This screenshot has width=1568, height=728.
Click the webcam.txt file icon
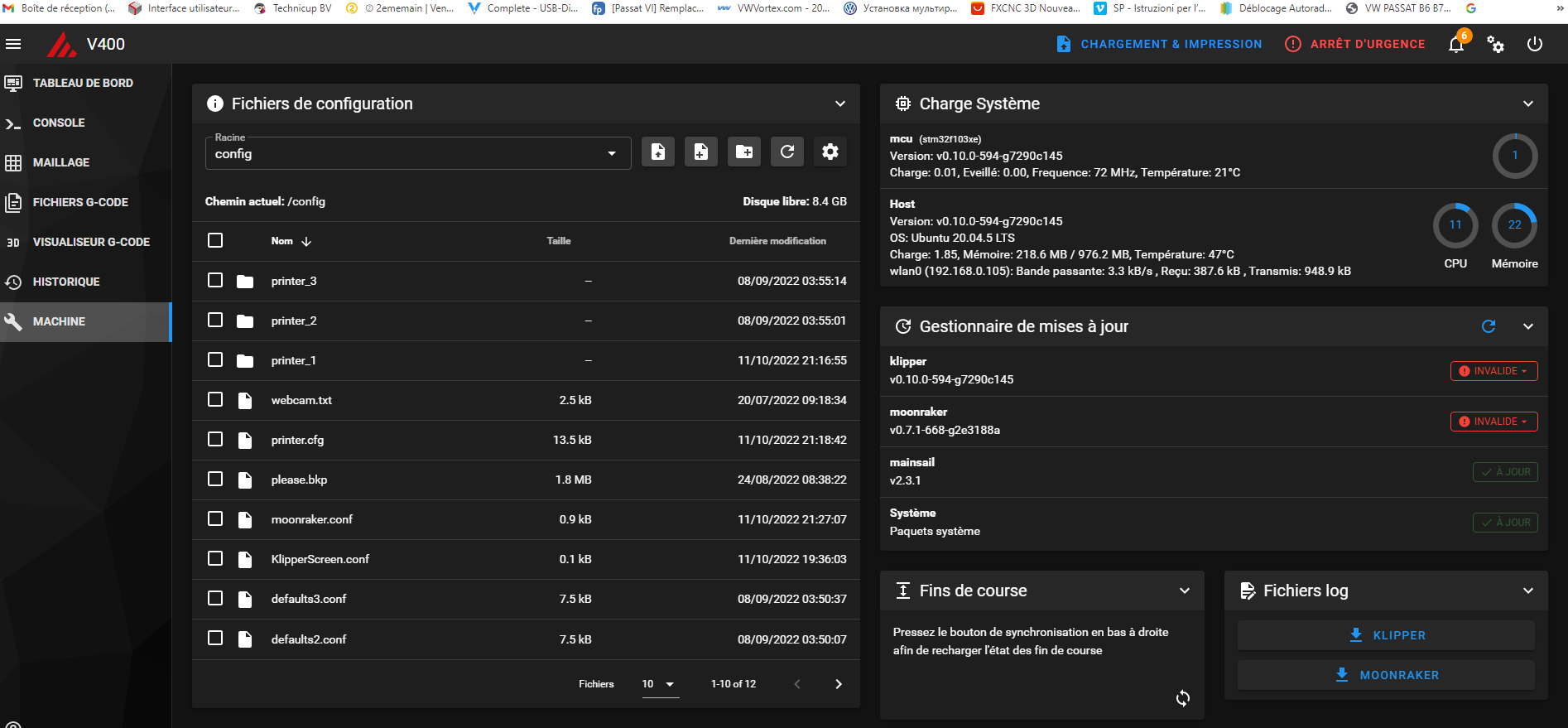click(x=245, y=401)
